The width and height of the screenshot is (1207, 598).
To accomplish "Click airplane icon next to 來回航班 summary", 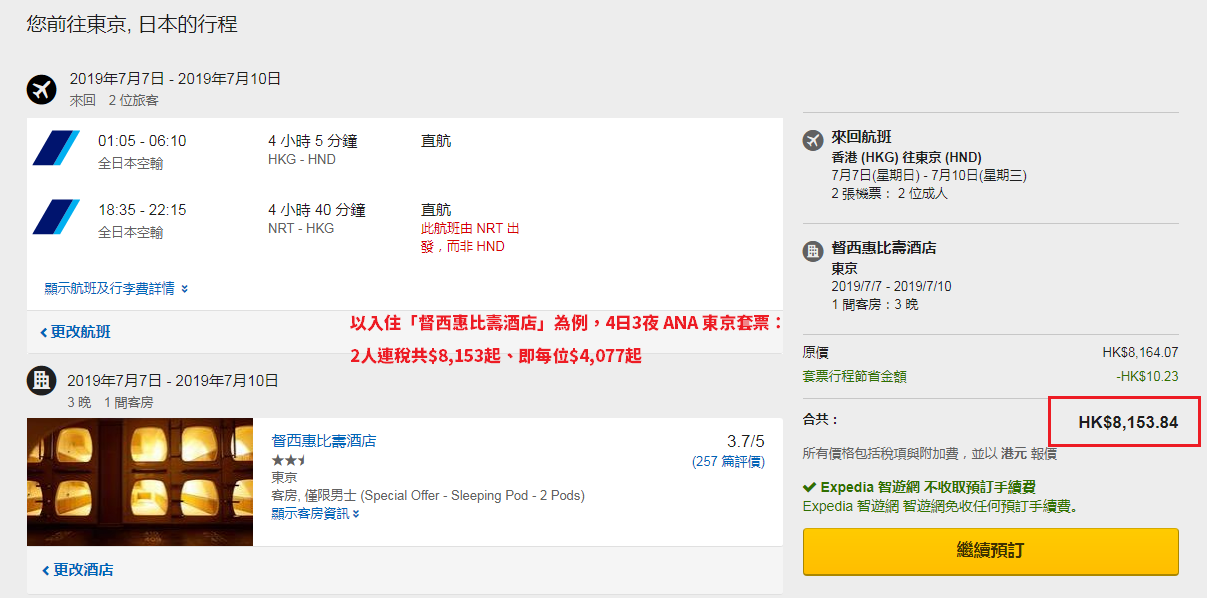I will pos(813,141).
